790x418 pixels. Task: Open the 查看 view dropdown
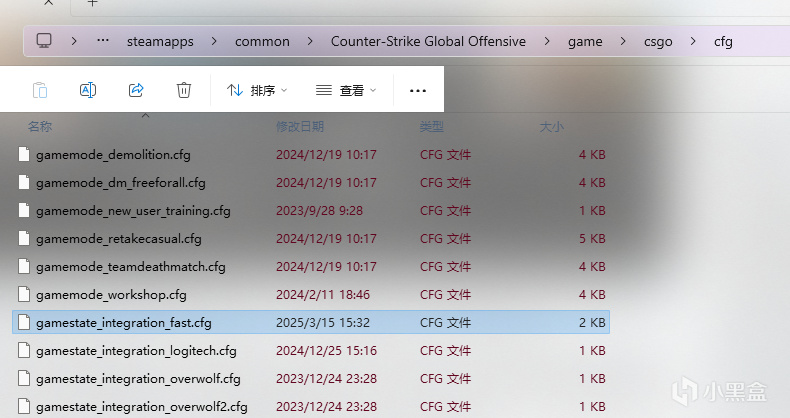coord(346,90)
